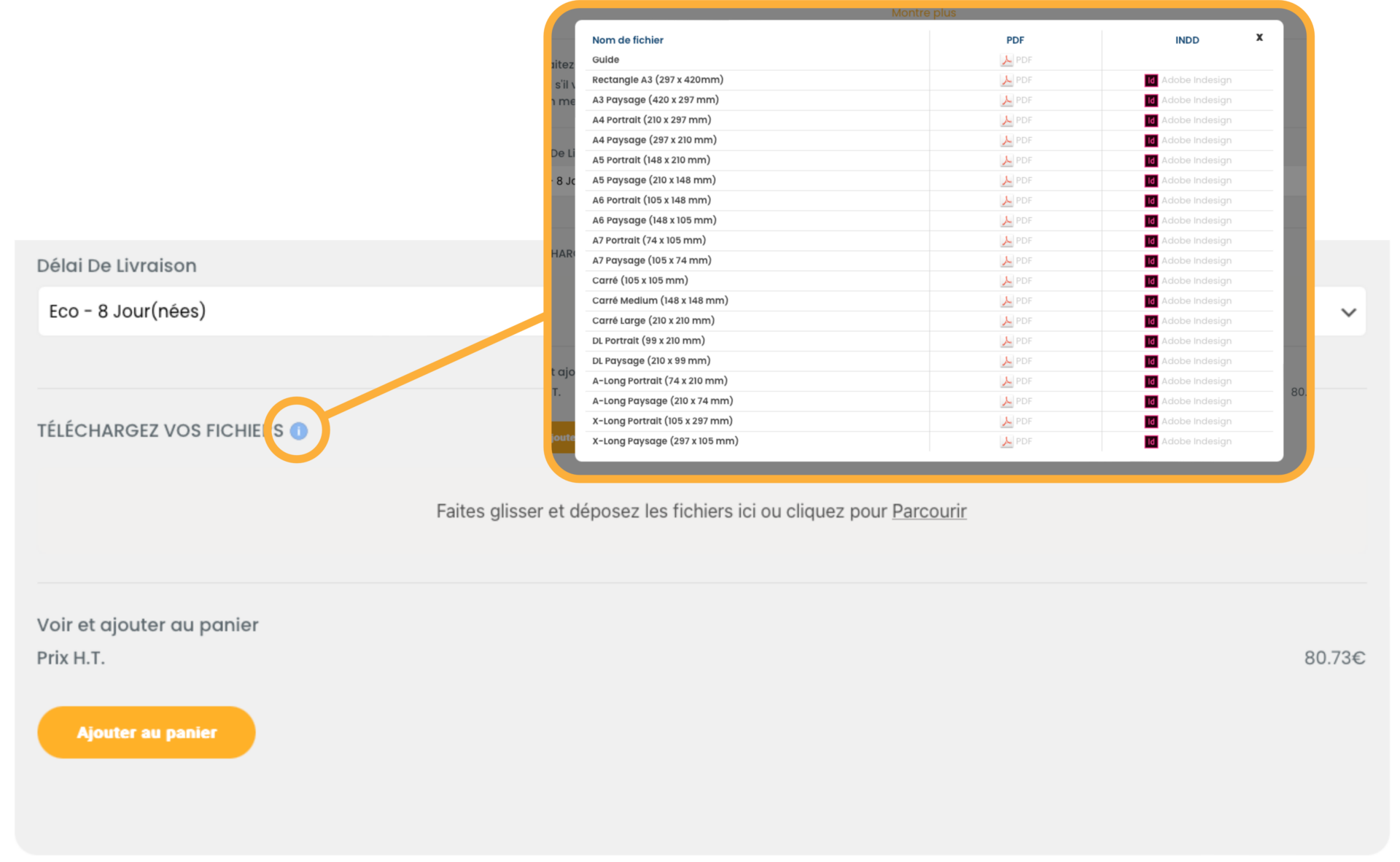1400x862 pixels.
Task: Download Carré Large PDF template
Action: tap(1016, 321)
